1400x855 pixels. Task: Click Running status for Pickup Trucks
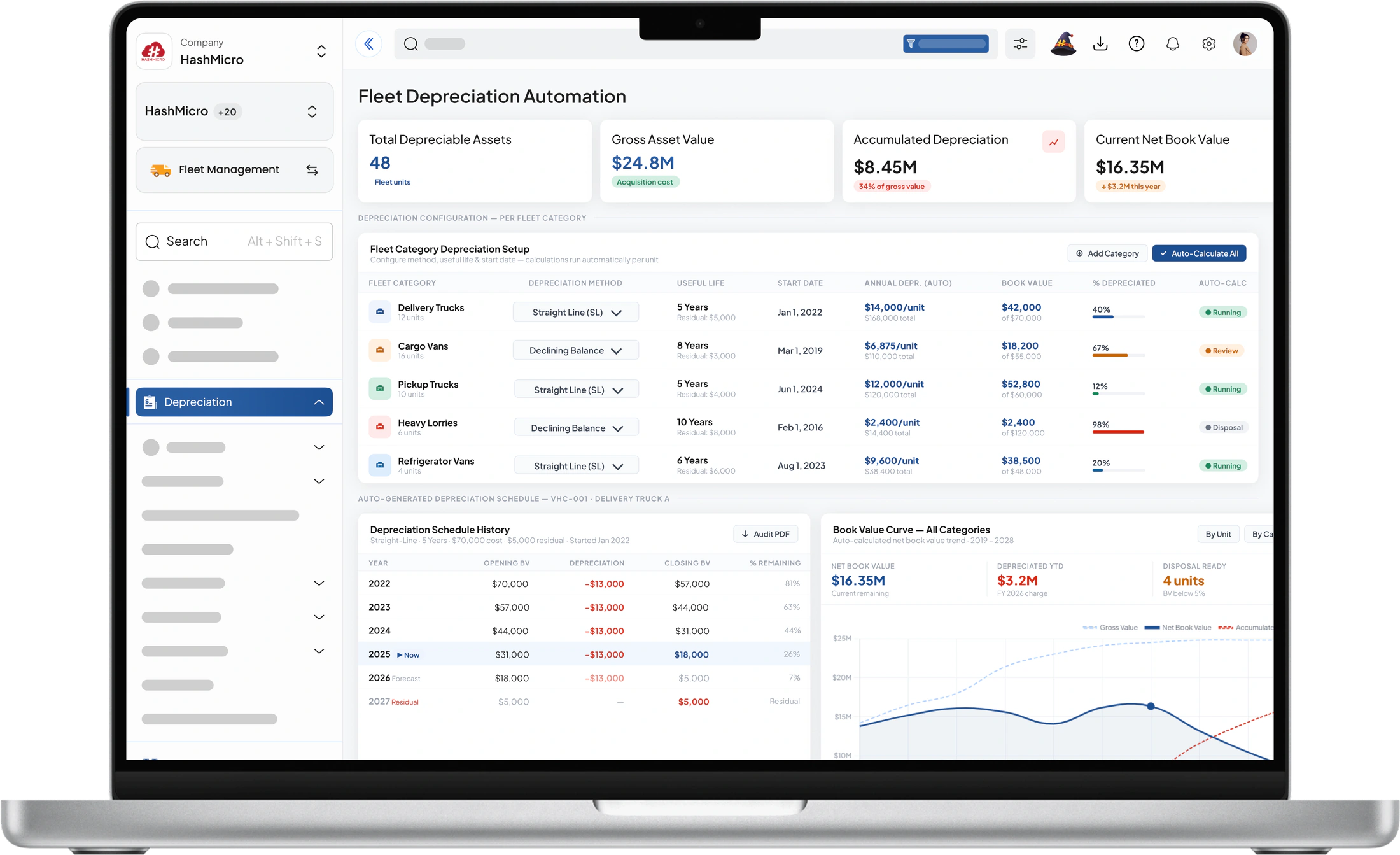point(1222,389)
